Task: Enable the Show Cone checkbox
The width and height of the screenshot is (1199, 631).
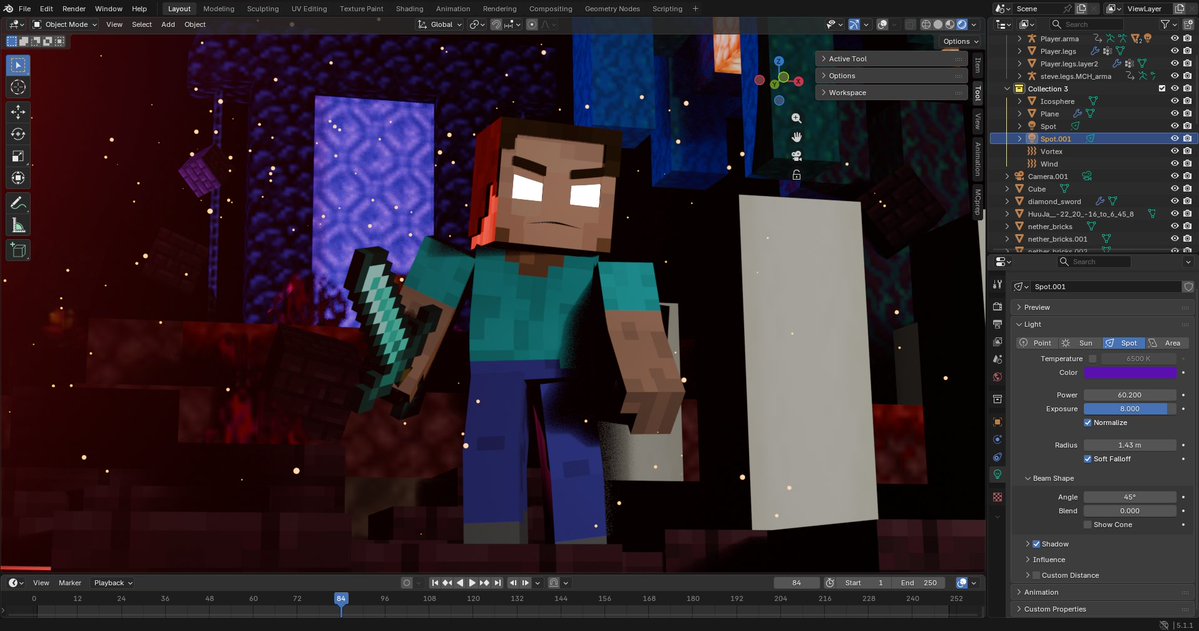Action: point(1087,525)
